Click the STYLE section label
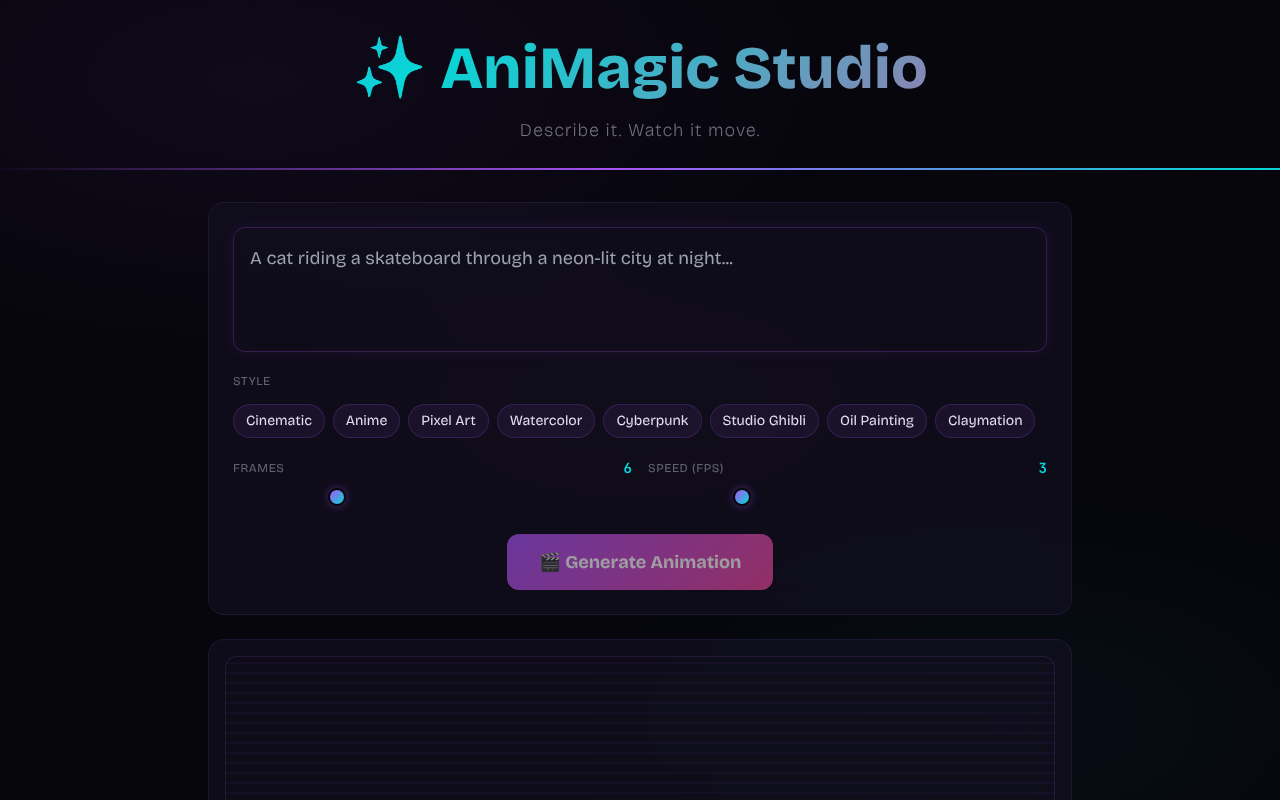 pyautogui.click(x=252, y=381)
